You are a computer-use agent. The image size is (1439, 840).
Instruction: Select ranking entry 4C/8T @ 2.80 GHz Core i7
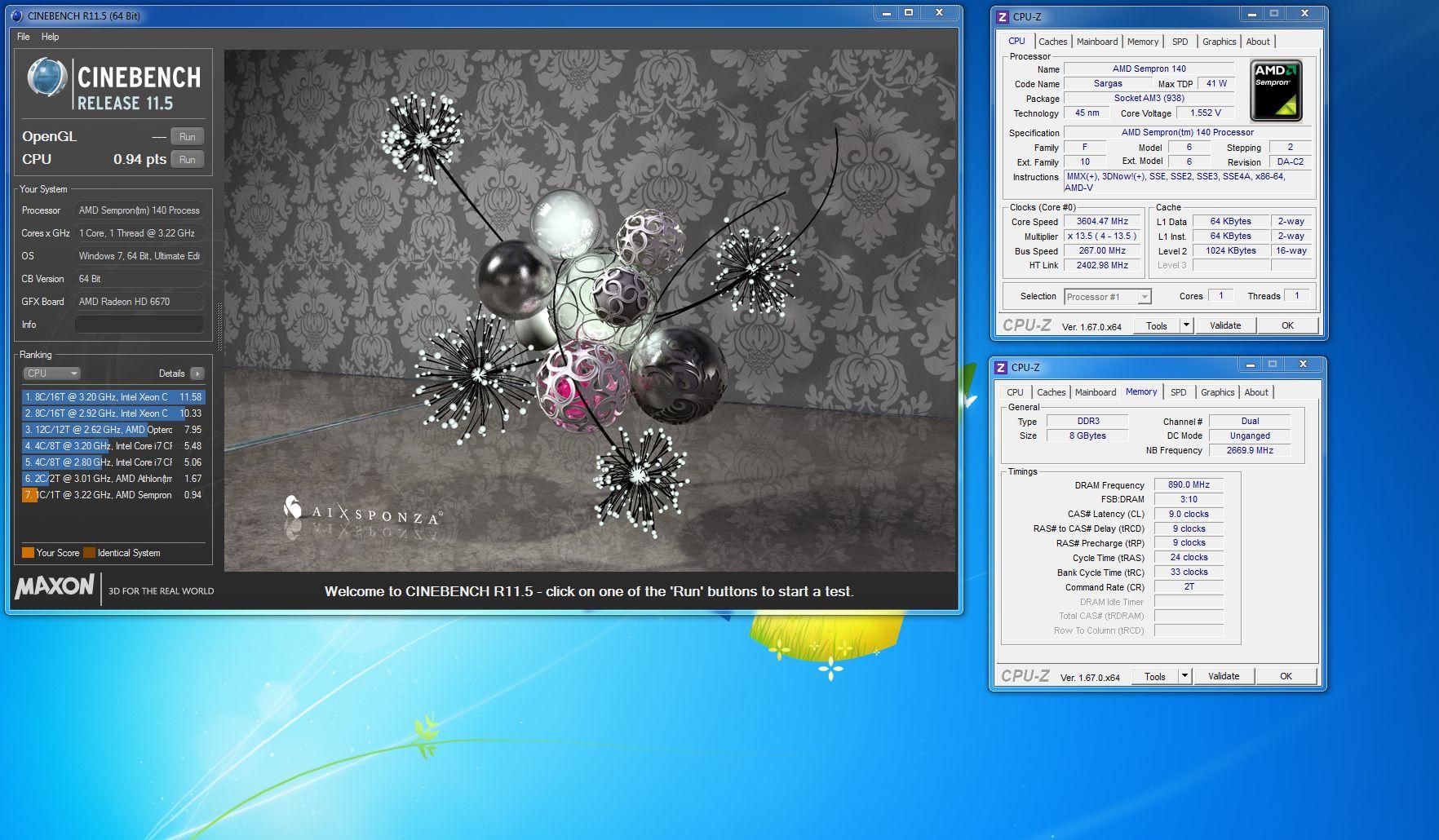tap(113, 462)
